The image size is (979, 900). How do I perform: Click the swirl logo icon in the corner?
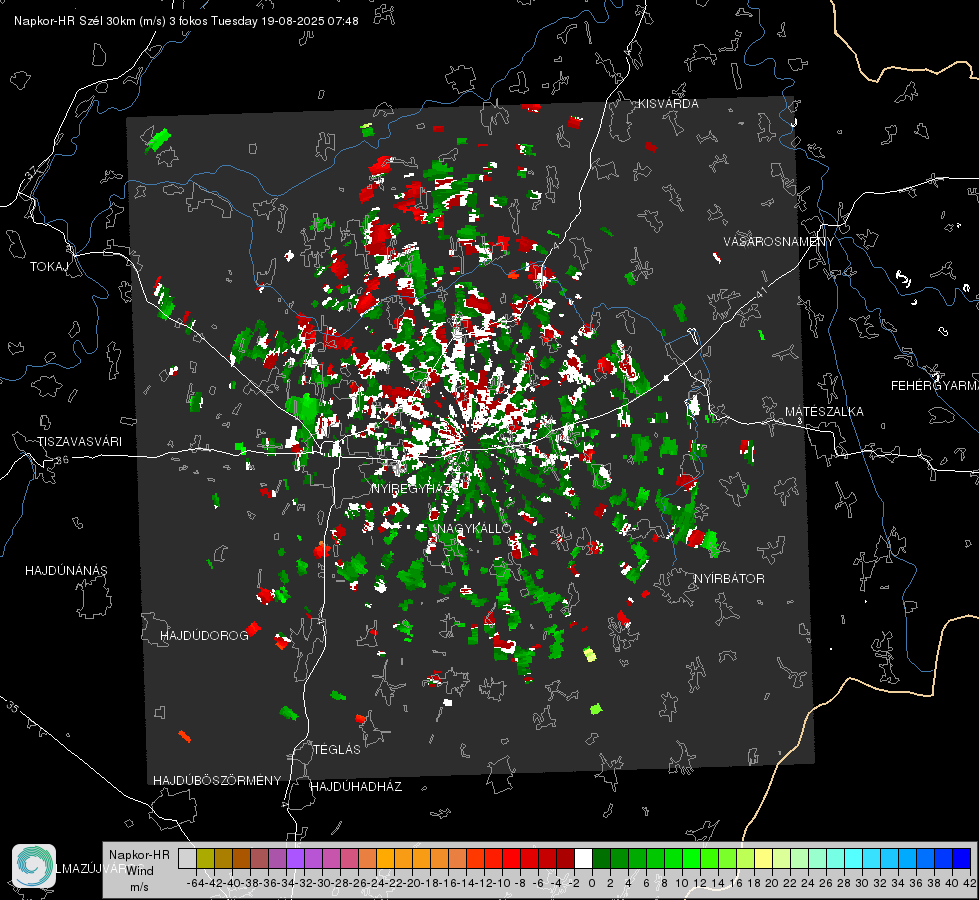pyautogui.click(x=34, y=866)
